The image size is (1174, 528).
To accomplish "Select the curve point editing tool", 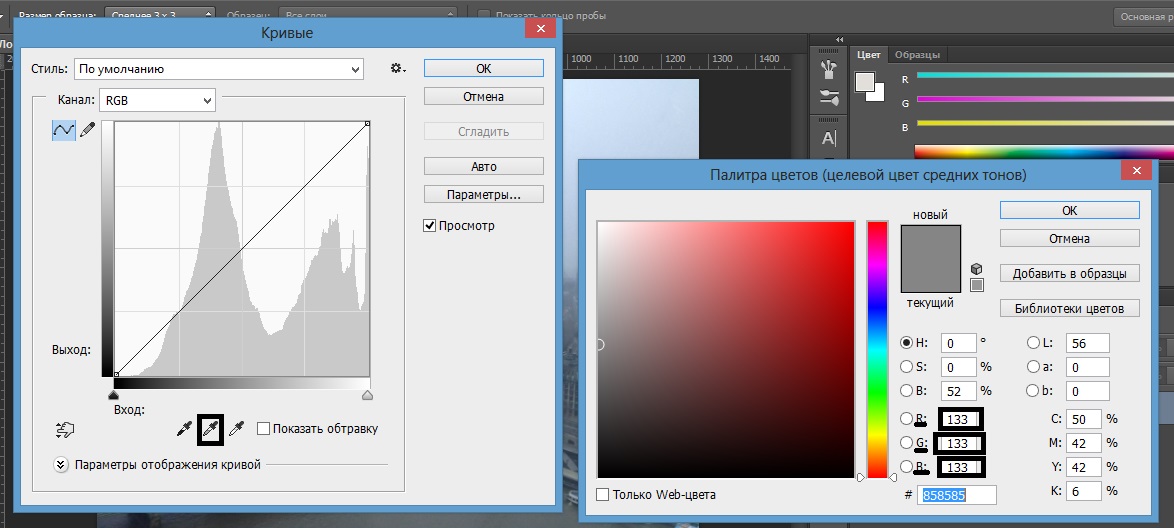I will pos(64,130).
